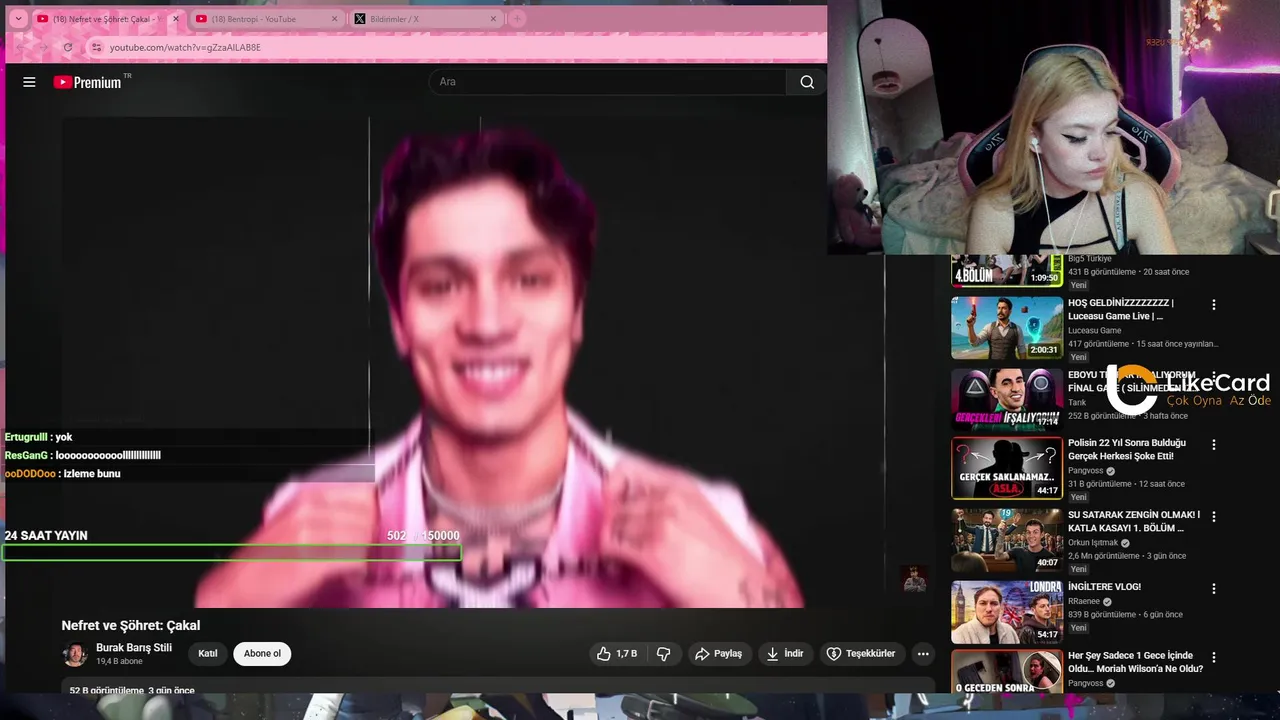Click the 24 SAAT YAYIN goal progress bar
Image resolution: width=1280 pixels, height=720 pixels.
click(x=232, y=552)
